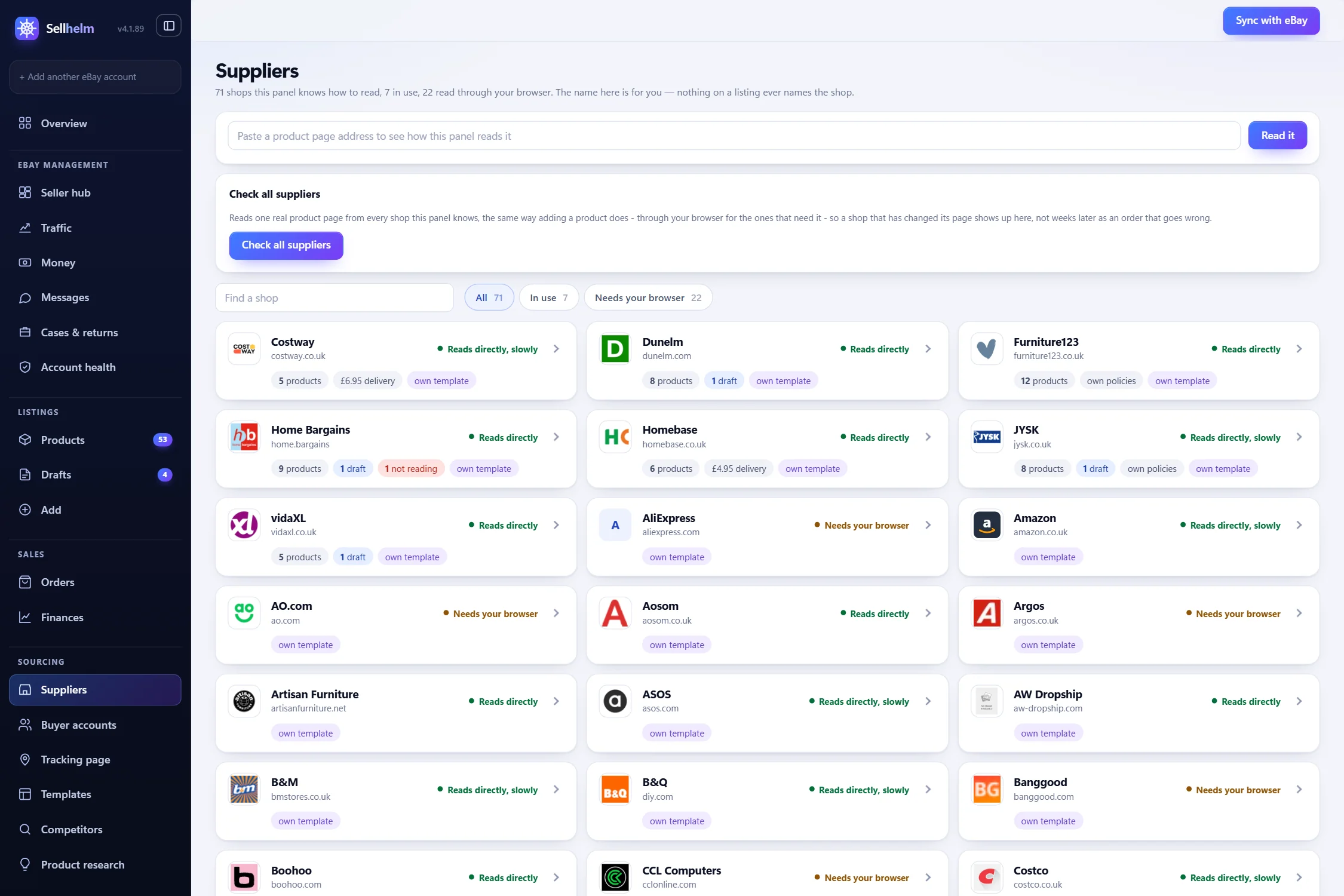Image resolution: width=1344 pixels, height=896 pixels.
Task: Select the In use 7 filter
Action: point(548,297)
